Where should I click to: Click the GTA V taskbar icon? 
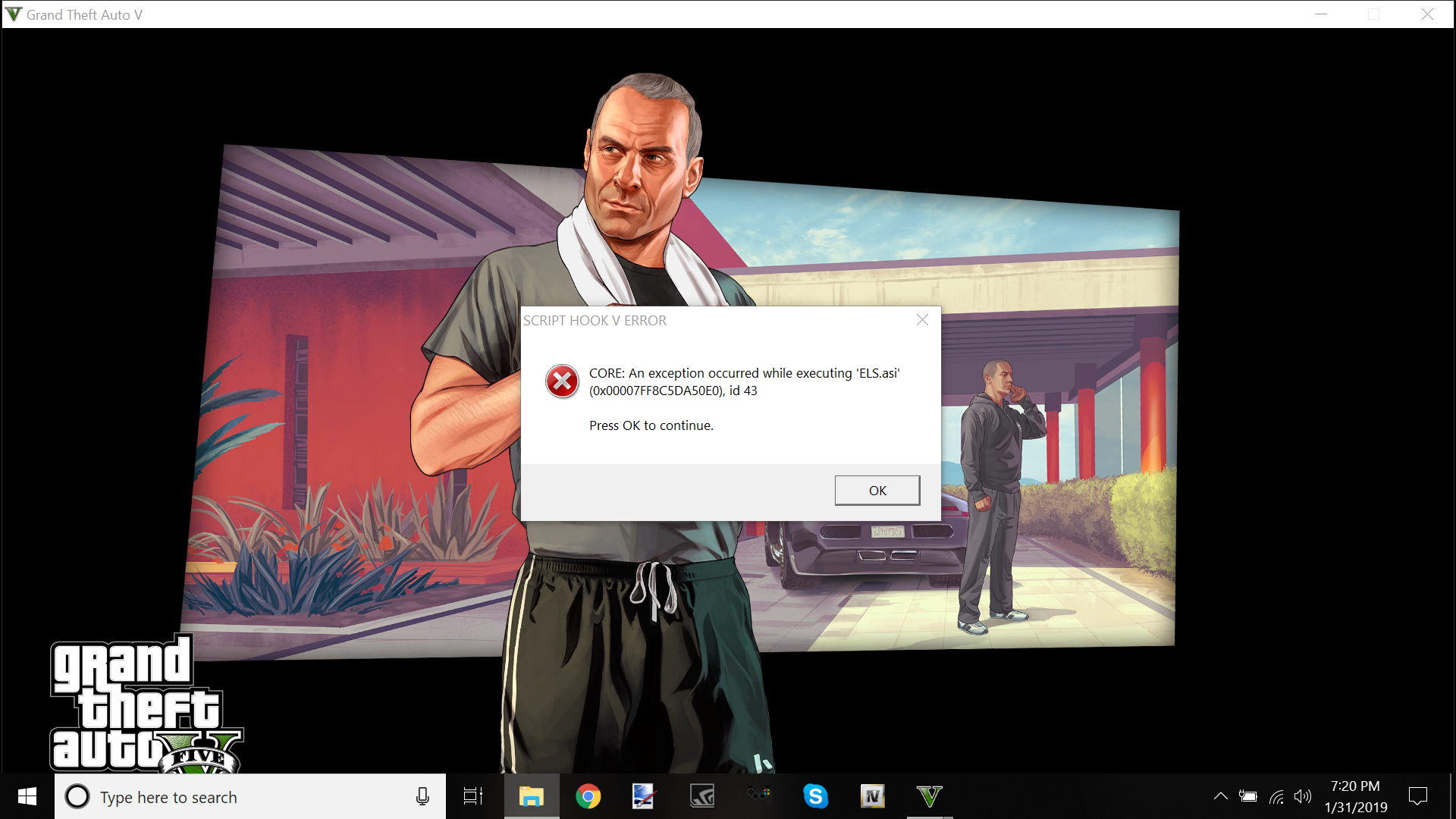click(x=929, y=796)
